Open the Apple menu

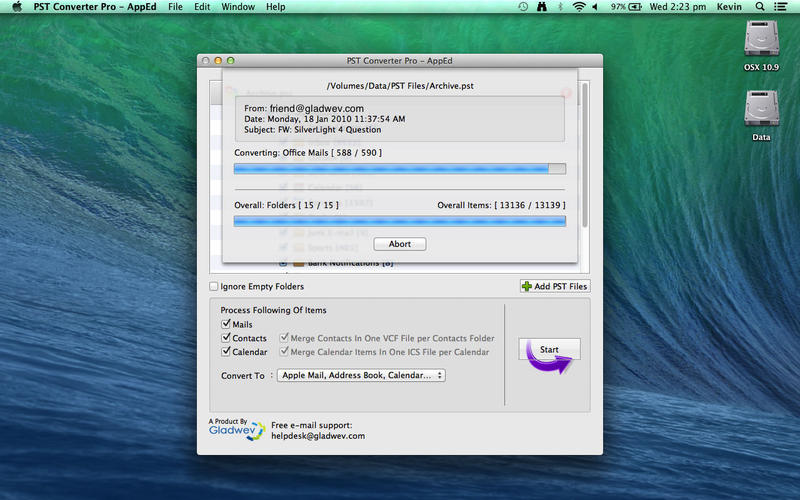17,7
